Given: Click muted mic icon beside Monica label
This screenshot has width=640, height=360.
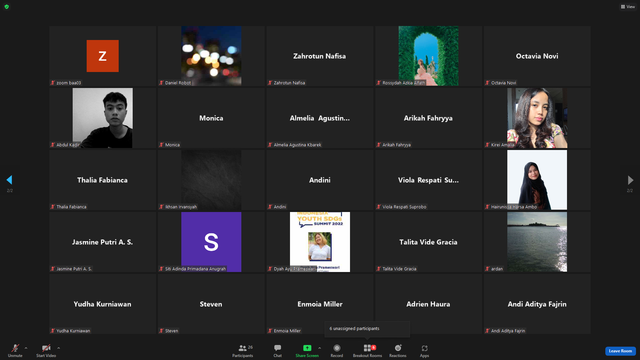Looking at the screenshot, I should [x=162, y=145].
